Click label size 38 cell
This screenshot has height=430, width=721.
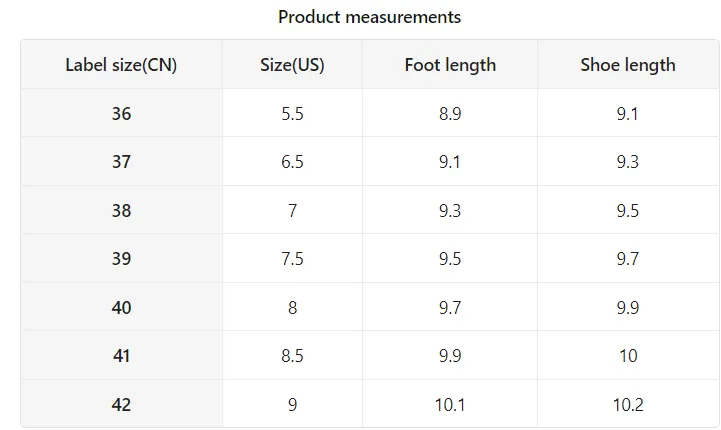121,210
